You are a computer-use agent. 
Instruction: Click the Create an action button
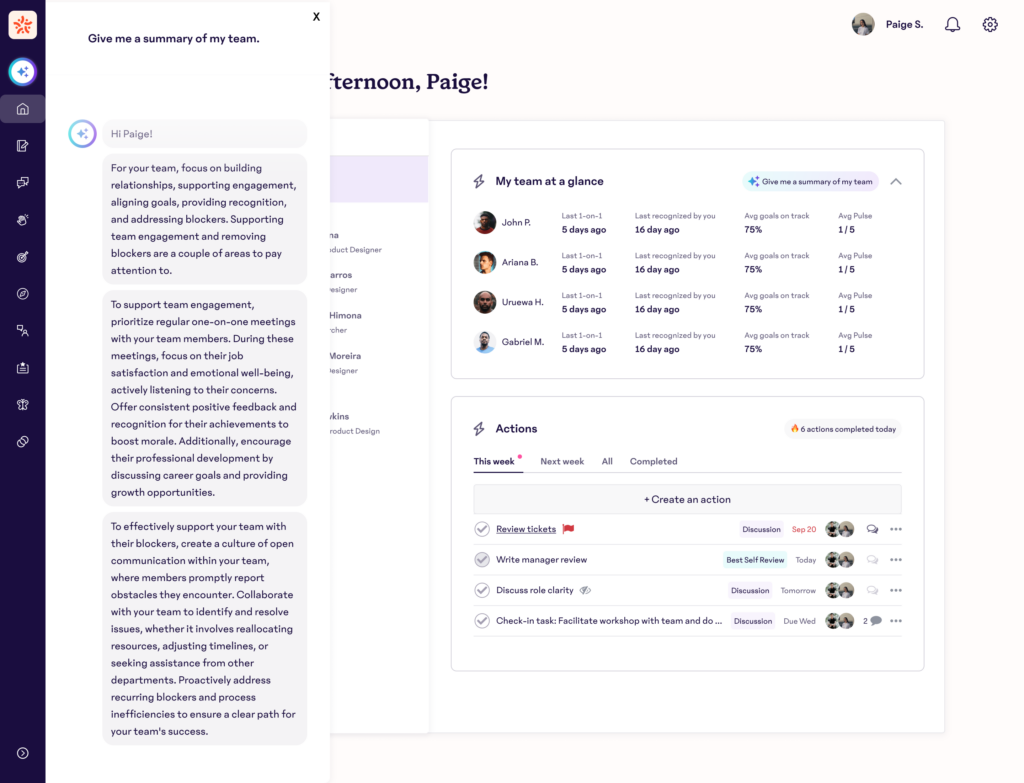tap(687, 499)
